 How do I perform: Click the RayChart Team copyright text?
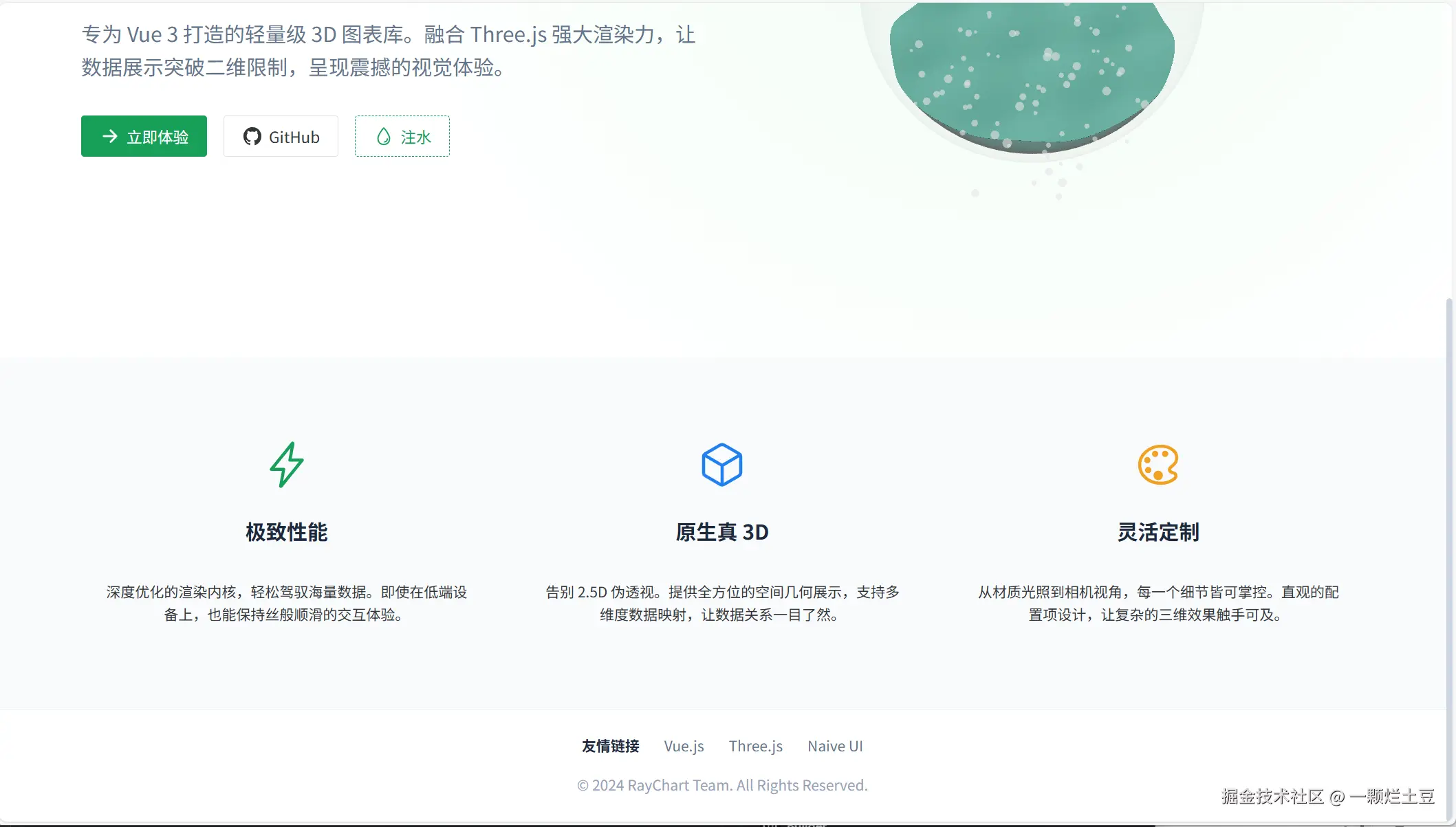coord(722,785)
